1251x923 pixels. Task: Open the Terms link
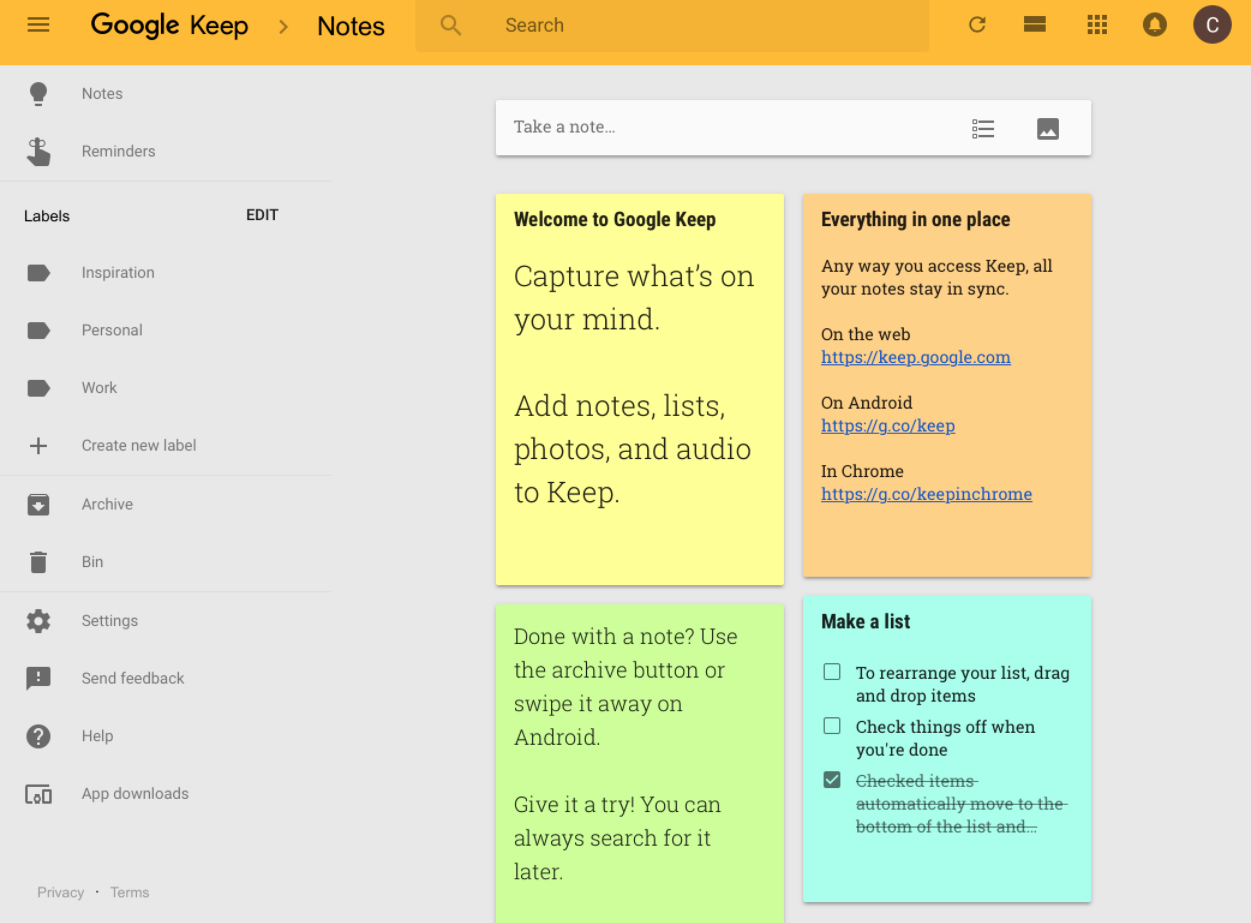129,893
